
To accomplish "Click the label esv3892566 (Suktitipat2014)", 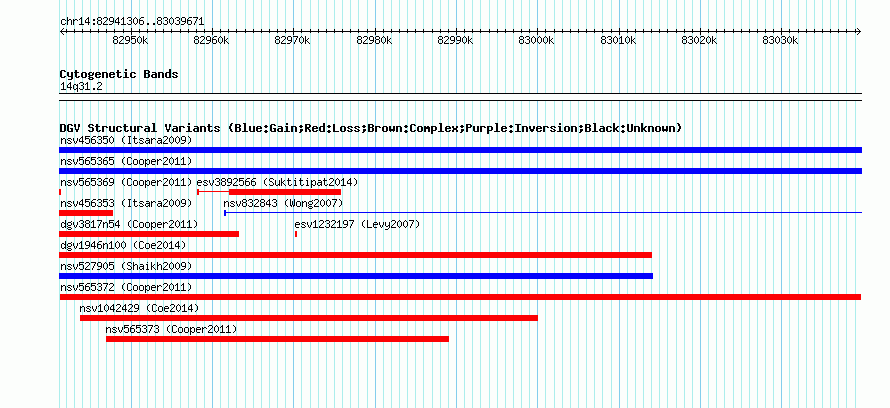I will click(278, 182).
